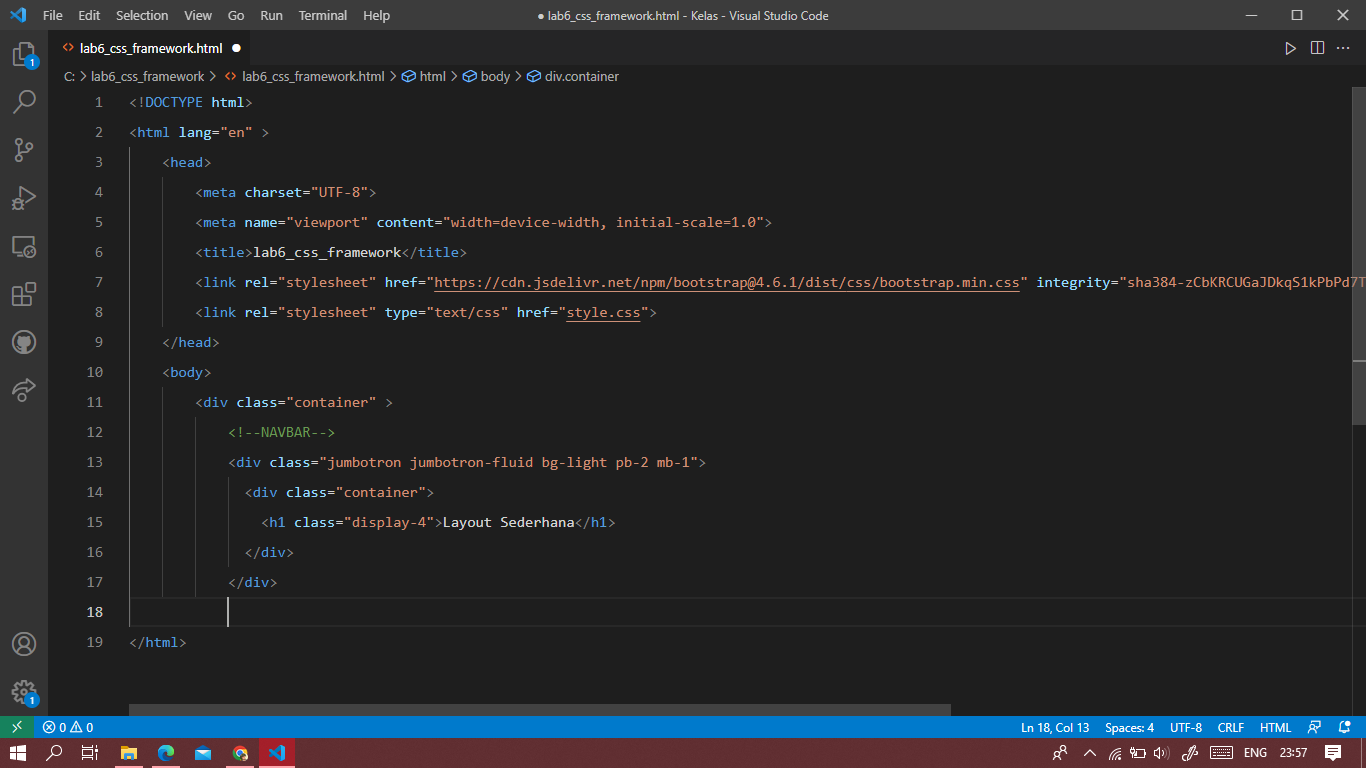Open the notifications bell in status bar
The height and width of the screenshot is (768, 1366).
click(x=1345, y=727)
